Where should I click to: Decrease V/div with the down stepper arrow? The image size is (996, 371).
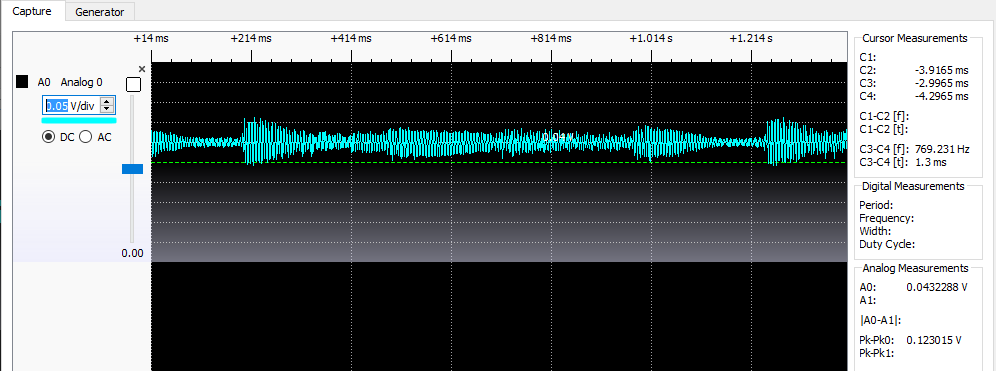point(108,109)
